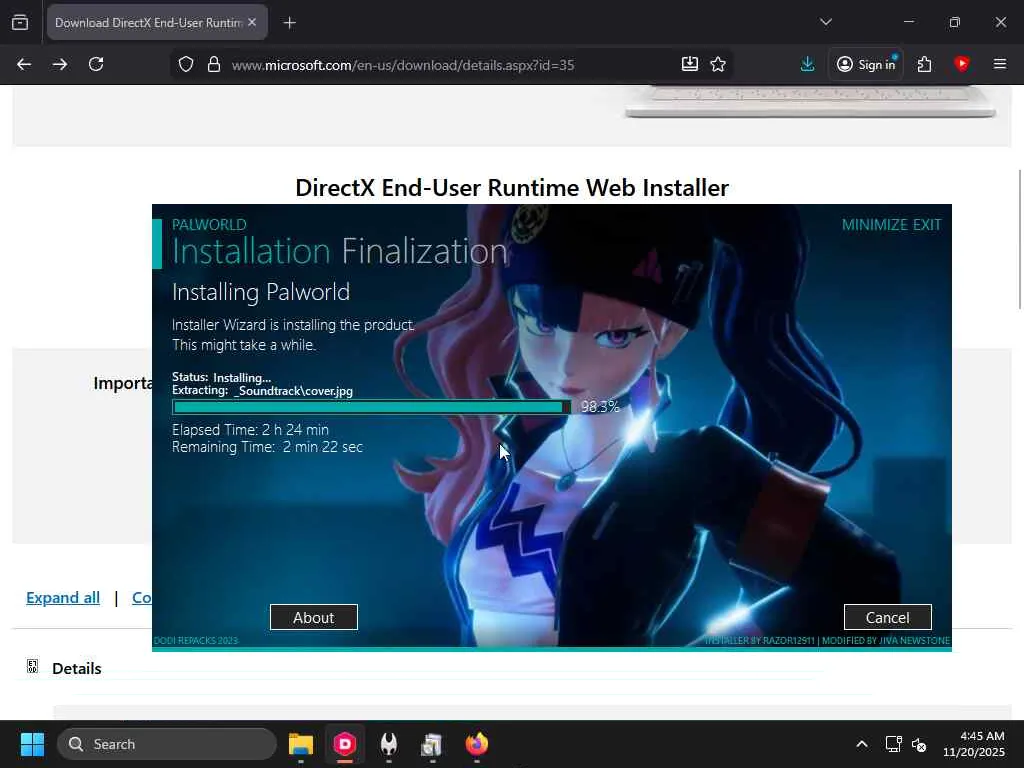
Task: Go back to the previous page
Action: (x=24, y=64)
